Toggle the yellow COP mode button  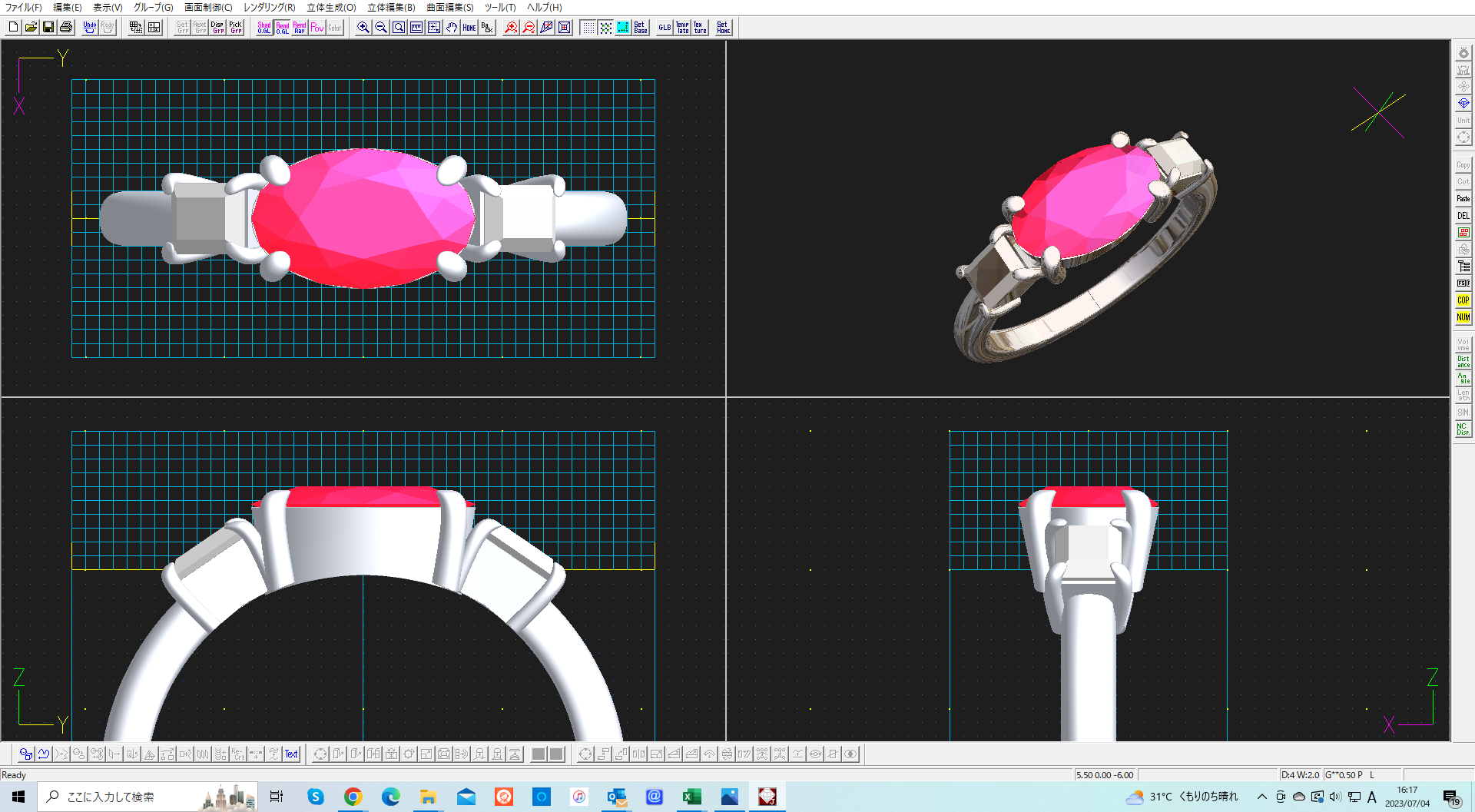pos(1463,300)
